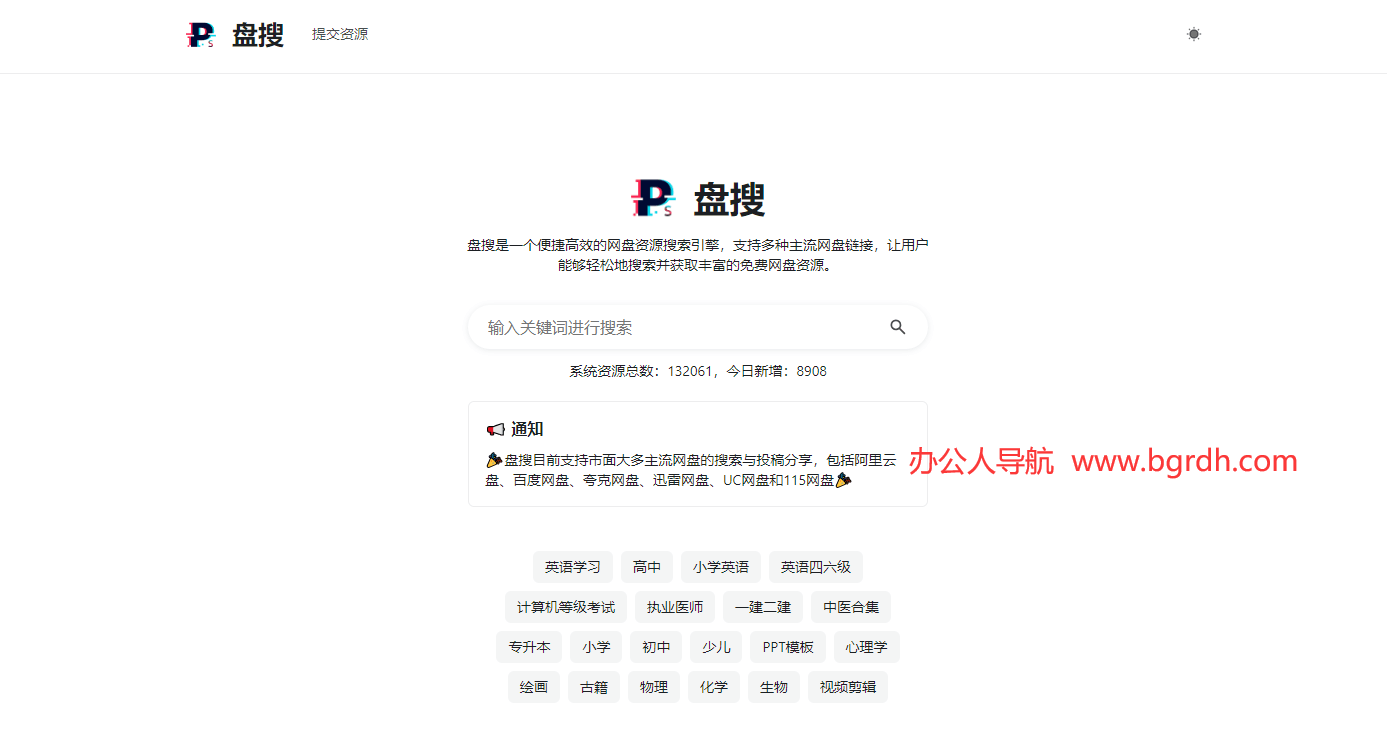Select the 视频剪辑 tag
The width and height of the screenshot is (1387, 742).
tap(847, 687)
